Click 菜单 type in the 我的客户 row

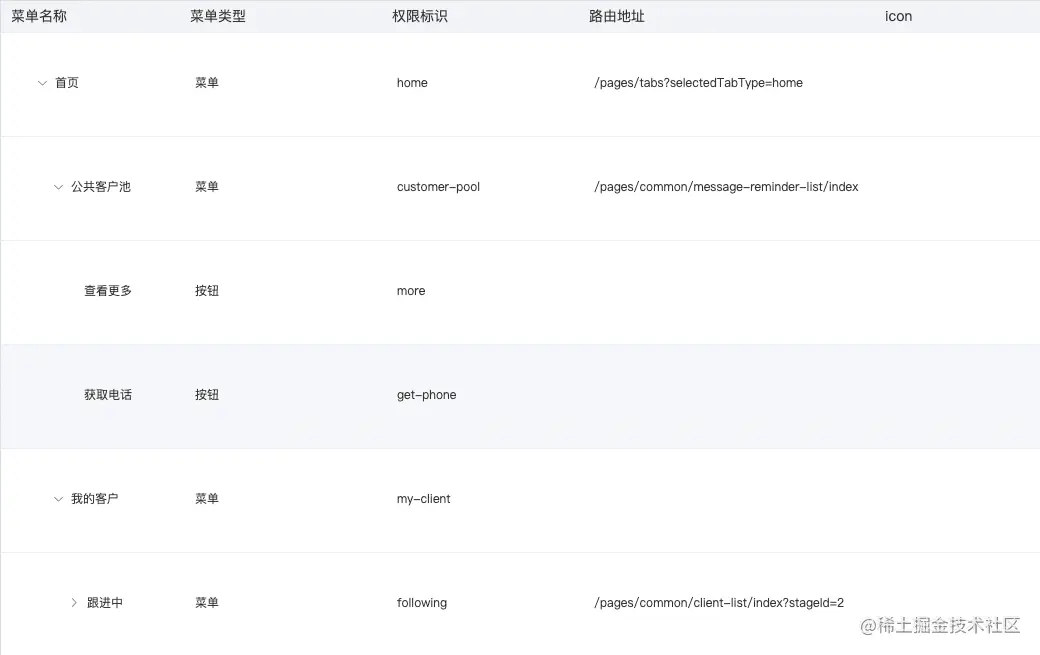click(x=207, y=499)
